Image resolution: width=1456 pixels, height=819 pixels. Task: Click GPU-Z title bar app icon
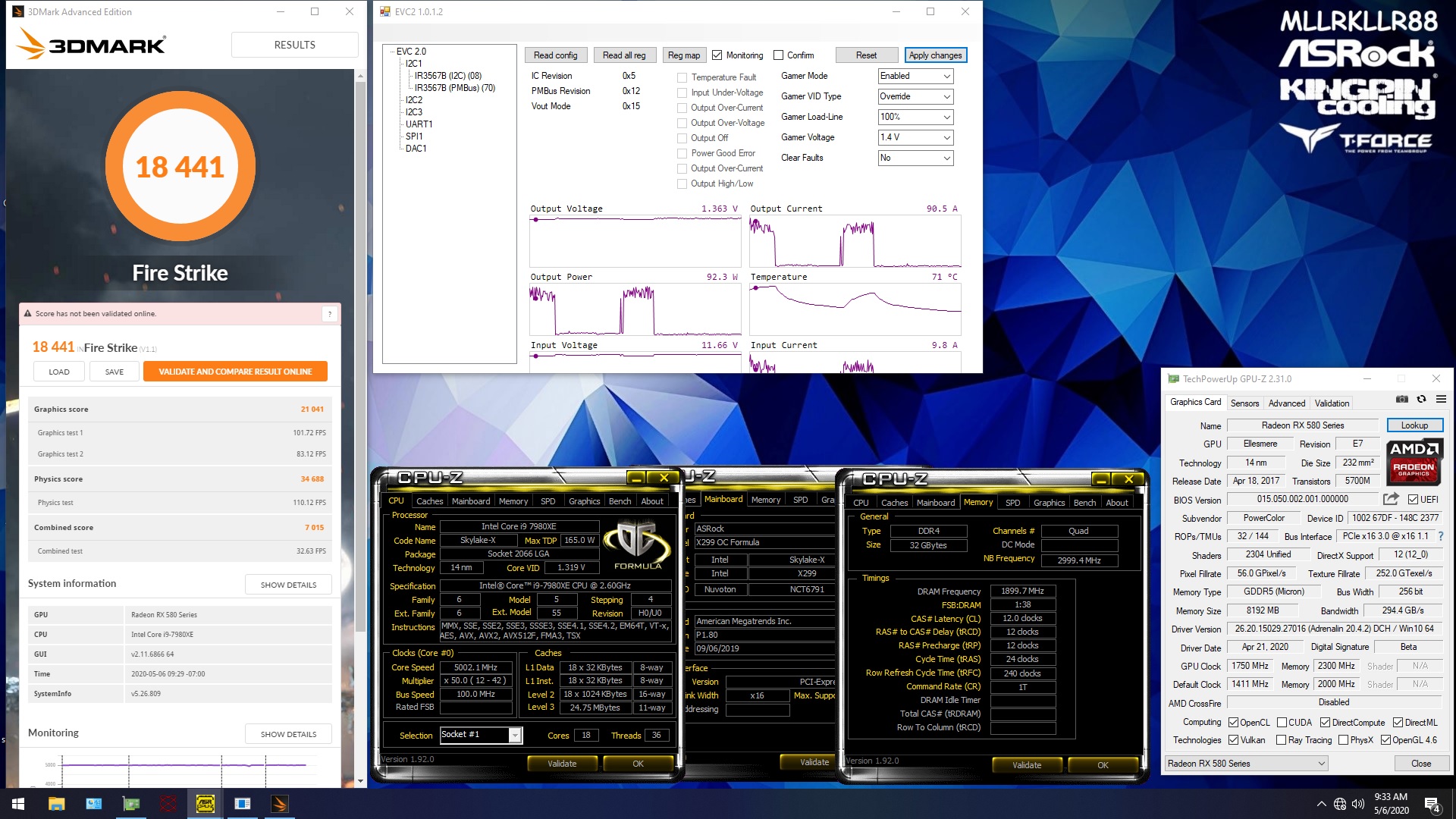[x=1174, y=378]
